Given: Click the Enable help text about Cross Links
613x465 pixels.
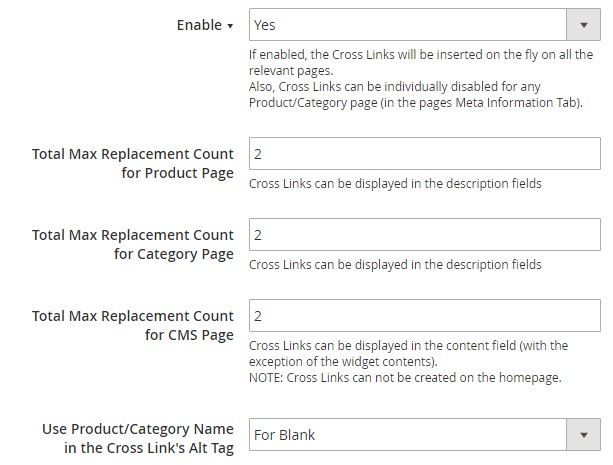Looking at the screenshot, I should click(421, 62).
